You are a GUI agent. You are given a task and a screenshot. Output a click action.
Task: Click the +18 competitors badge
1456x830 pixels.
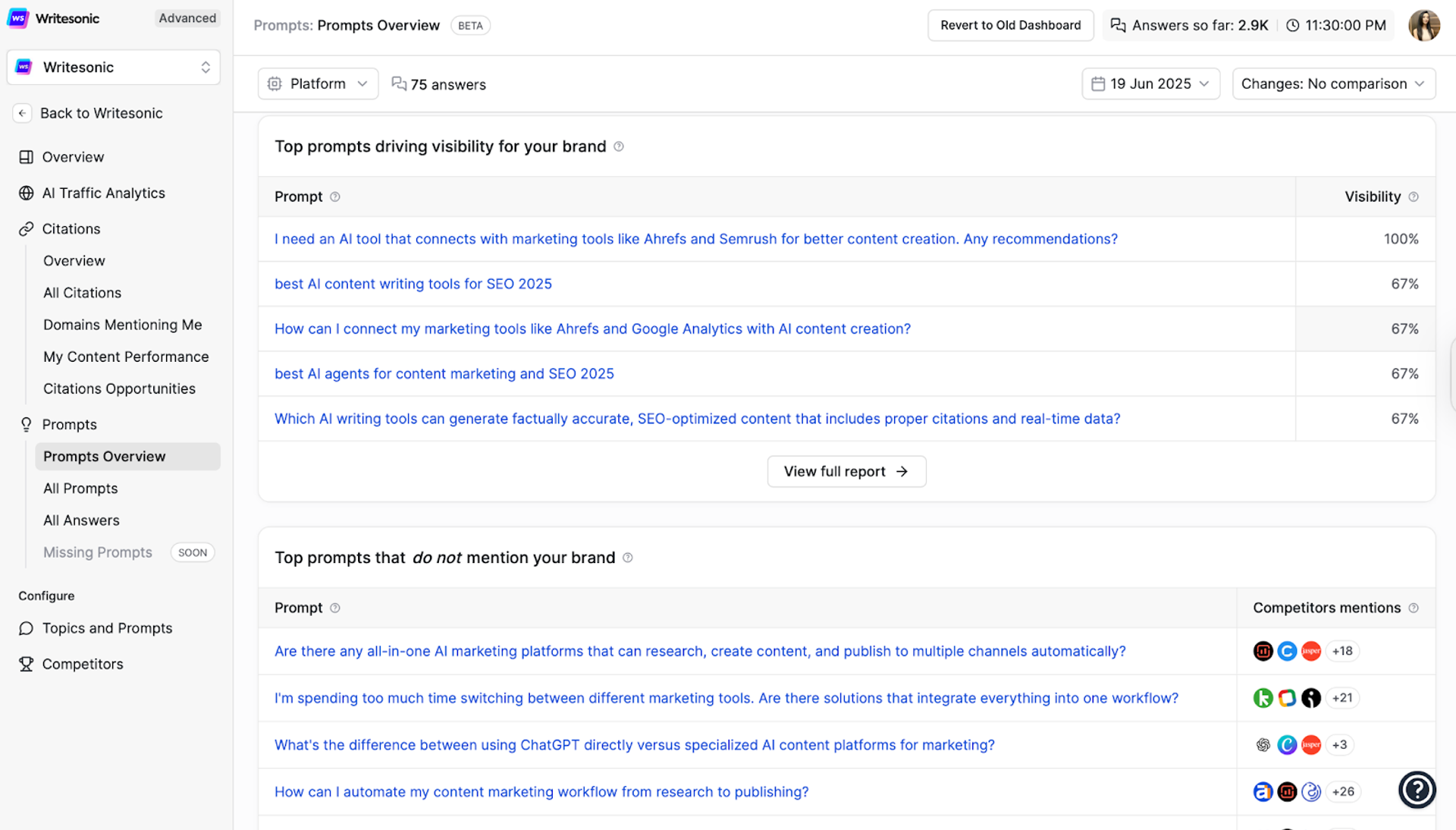point(1342,651)
